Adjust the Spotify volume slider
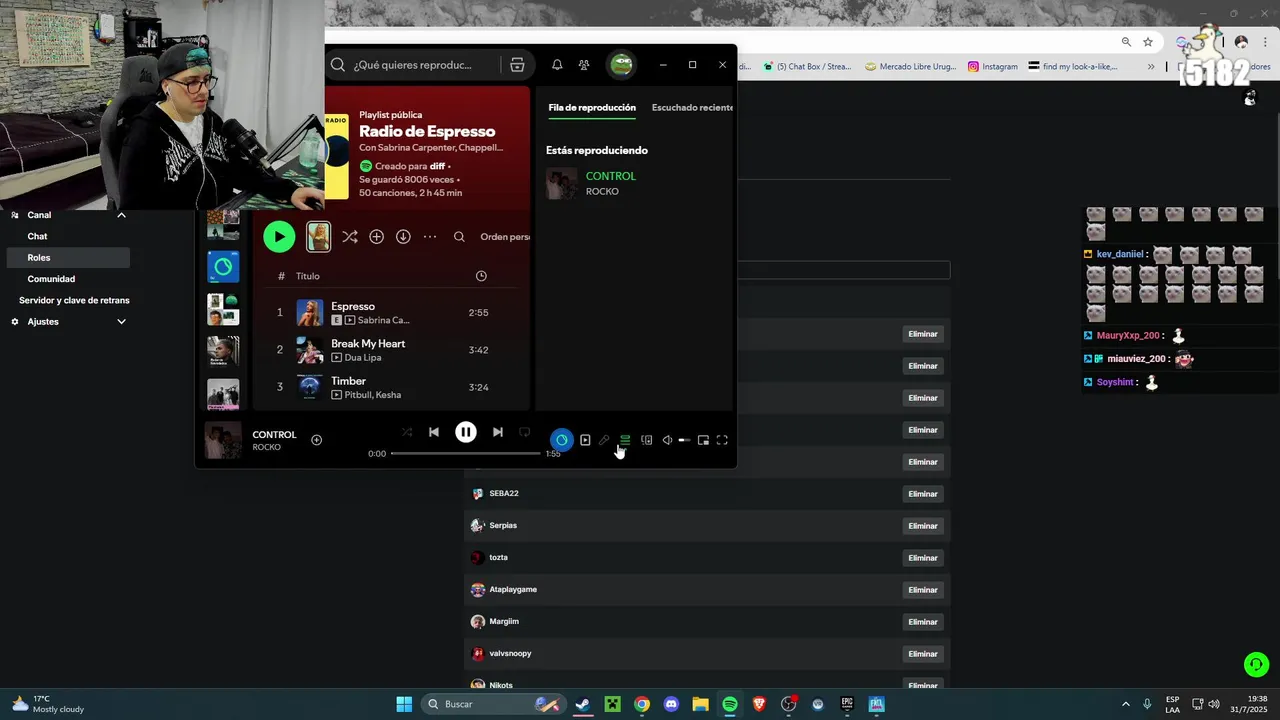The image size is (1280, 720). pos(684,440)
